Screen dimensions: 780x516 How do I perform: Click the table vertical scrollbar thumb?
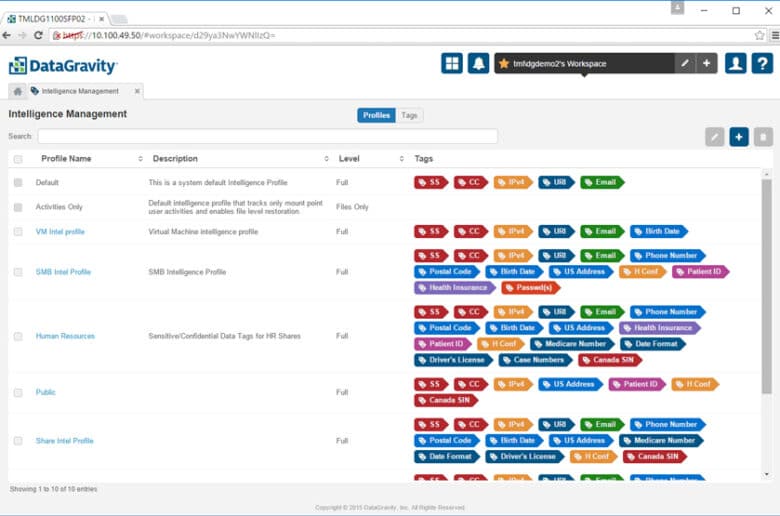(767, 286)
